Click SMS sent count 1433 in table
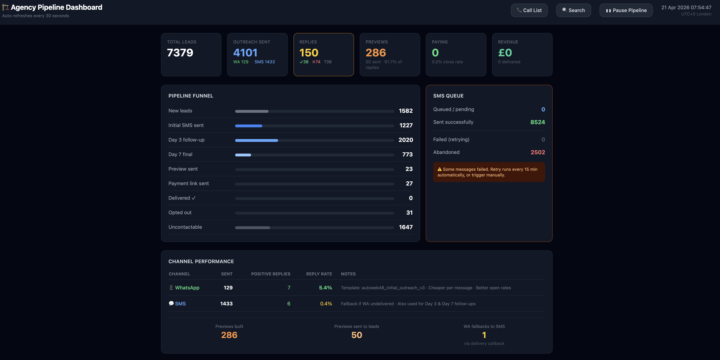 pyautogui.click(x=226, y=304)
